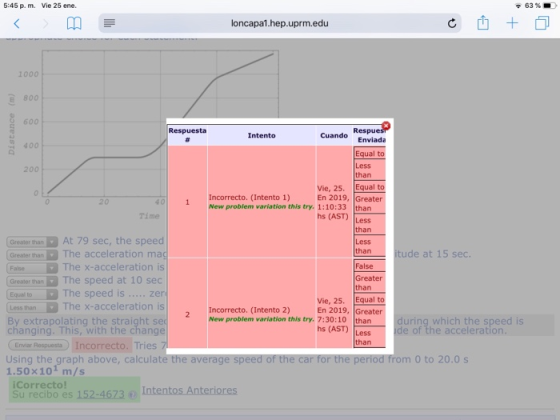
Task: Open the bookmarks book icon
Action: click(74, 24)
